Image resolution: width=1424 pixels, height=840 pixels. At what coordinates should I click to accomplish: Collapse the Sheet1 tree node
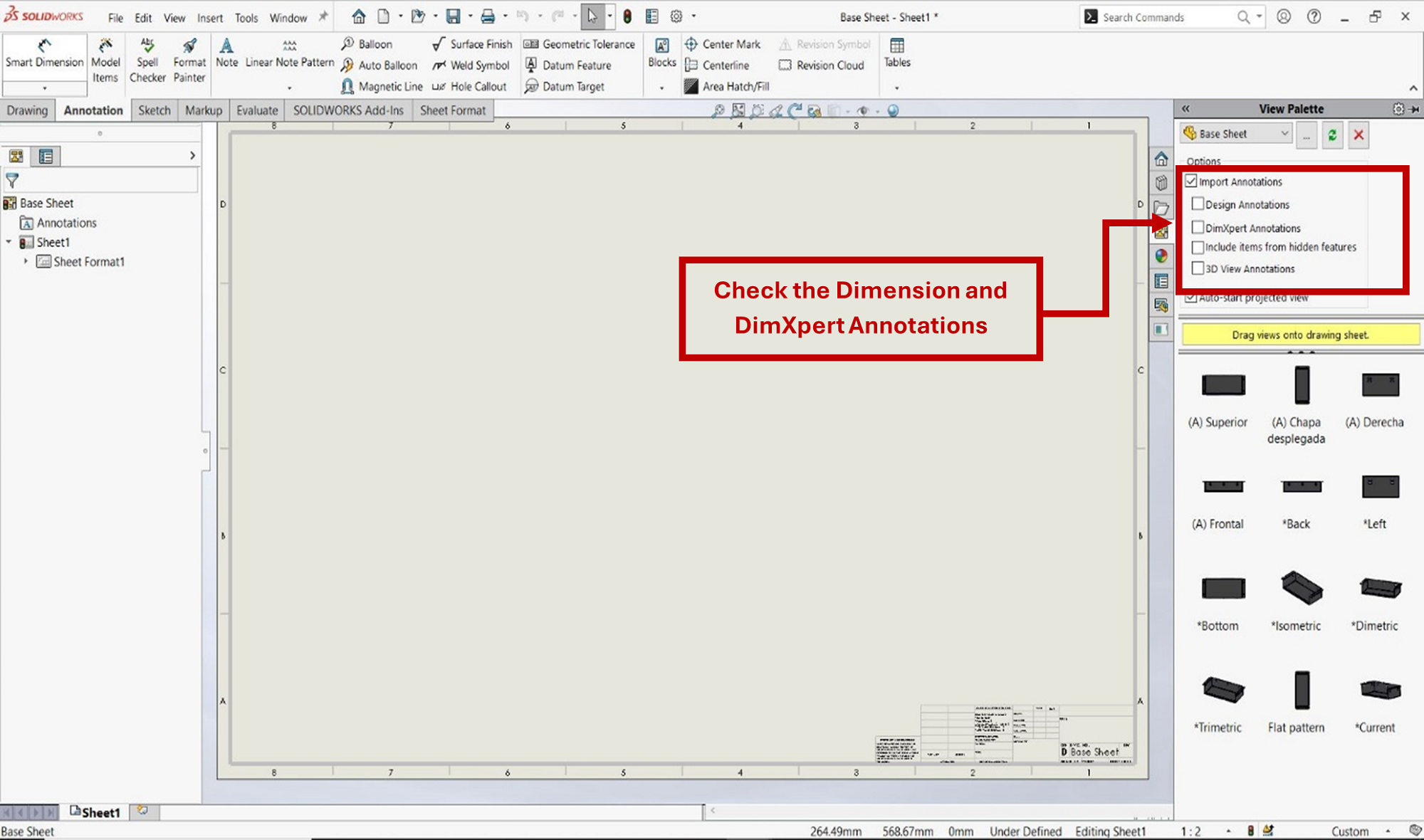[x=9, y=243]
